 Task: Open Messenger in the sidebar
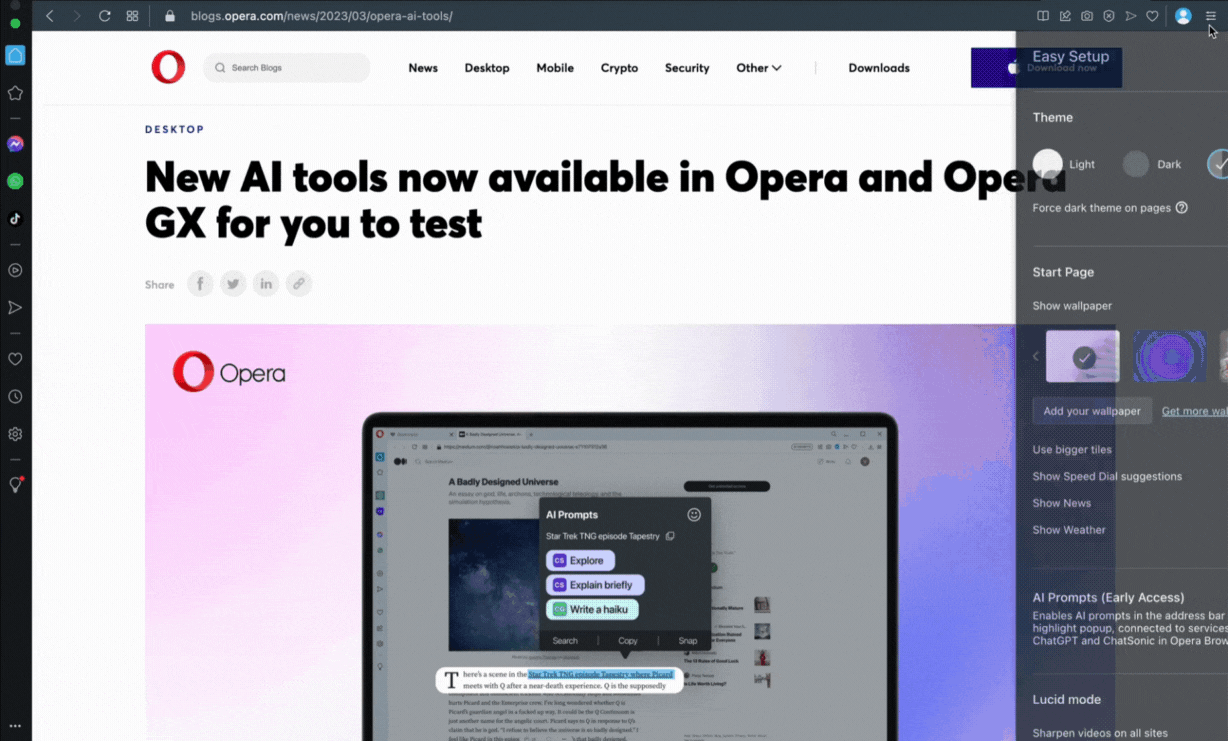15,144
